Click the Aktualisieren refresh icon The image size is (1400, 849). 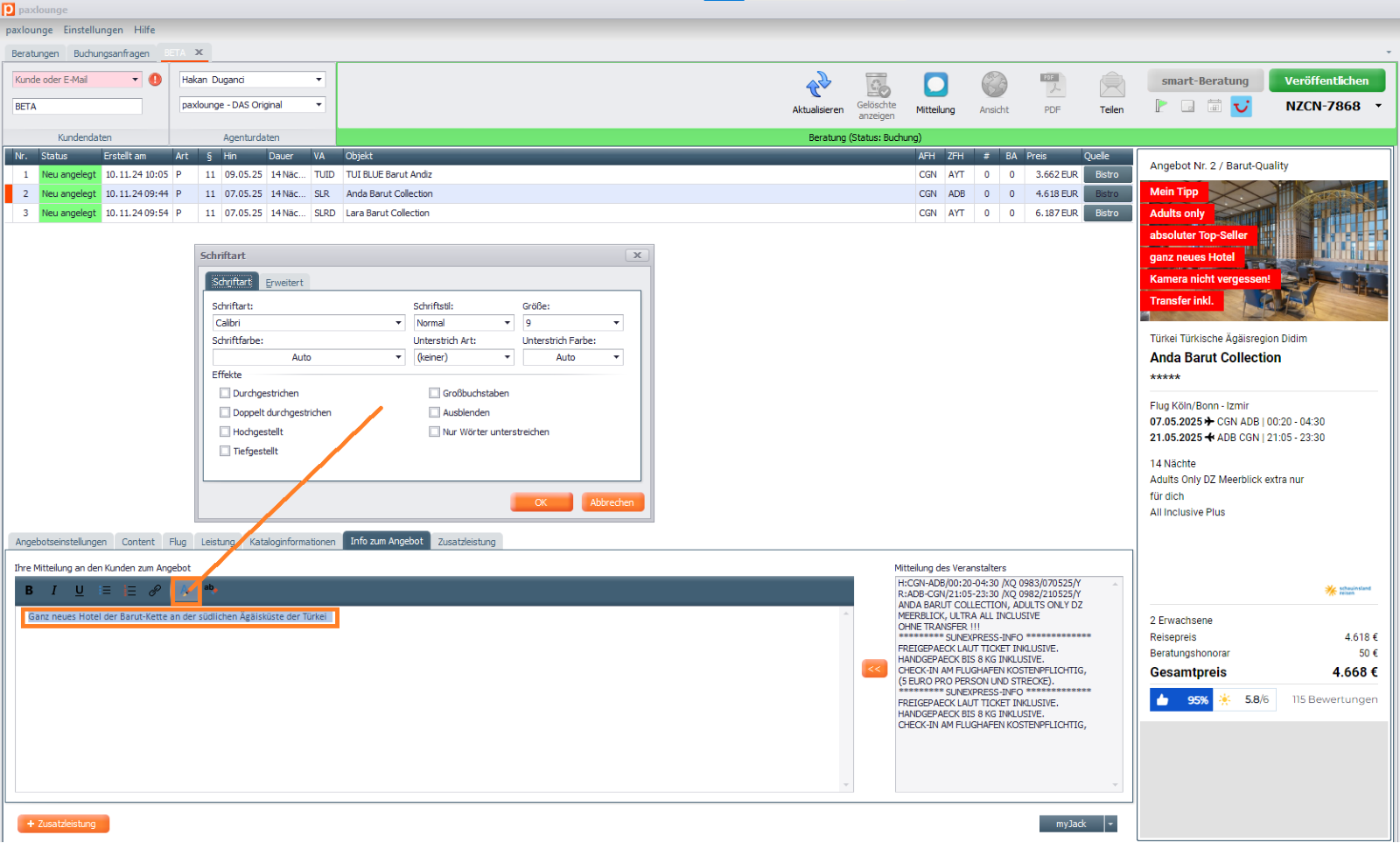[x=818, y=85]
